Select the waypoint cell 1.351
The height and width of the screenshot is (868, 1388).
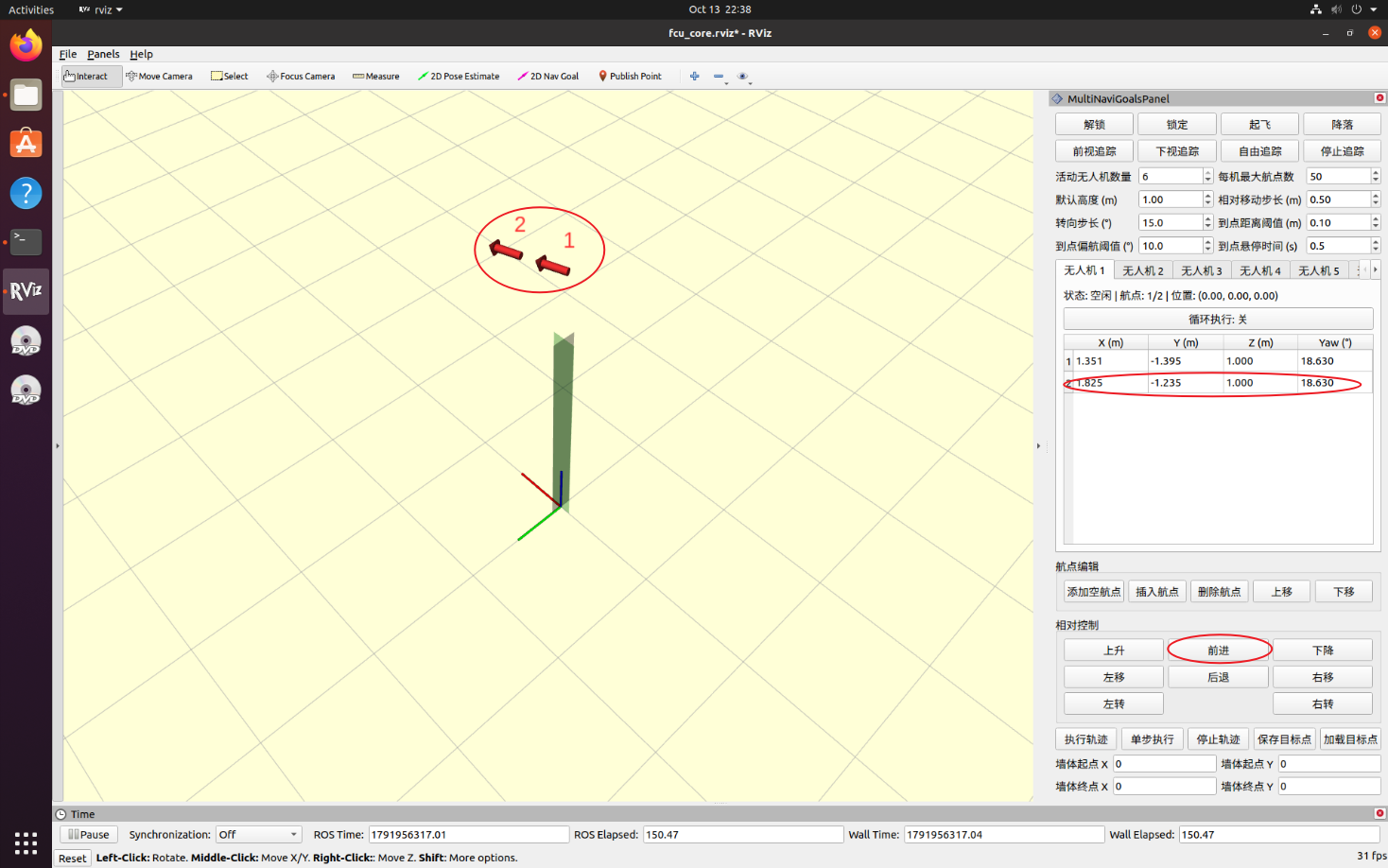[x=1111, y=361]
